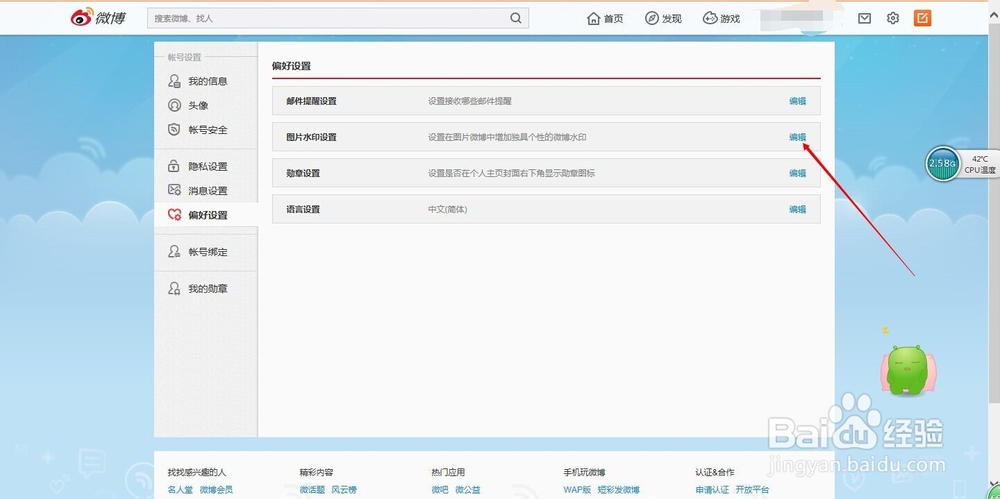The width and height of the screenshot is (1000, 499).
Task: Open 发现 discover page
Action: 663,19
